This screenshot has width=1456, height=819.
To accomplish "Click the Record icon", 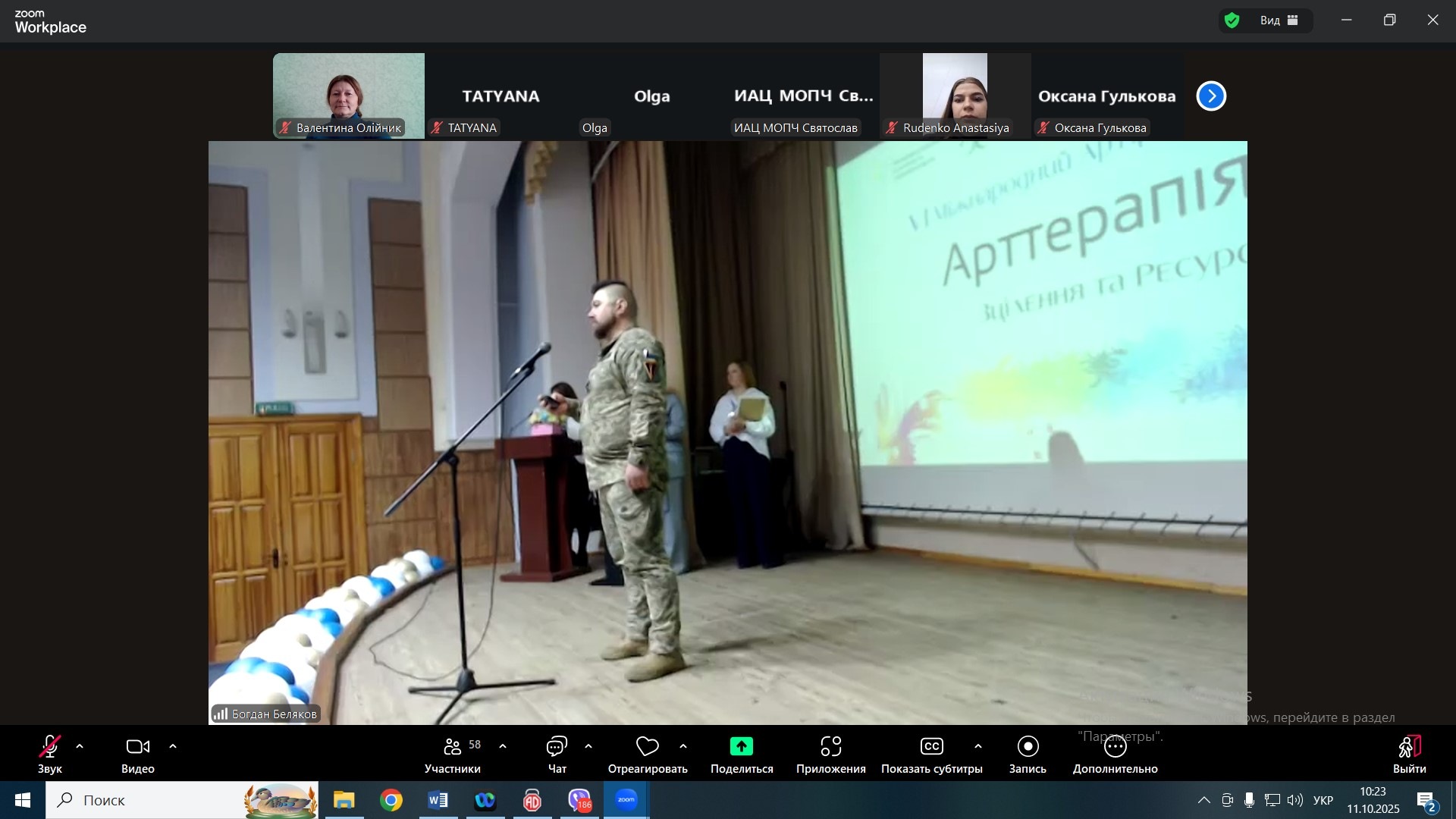I will pos(1028,747).
